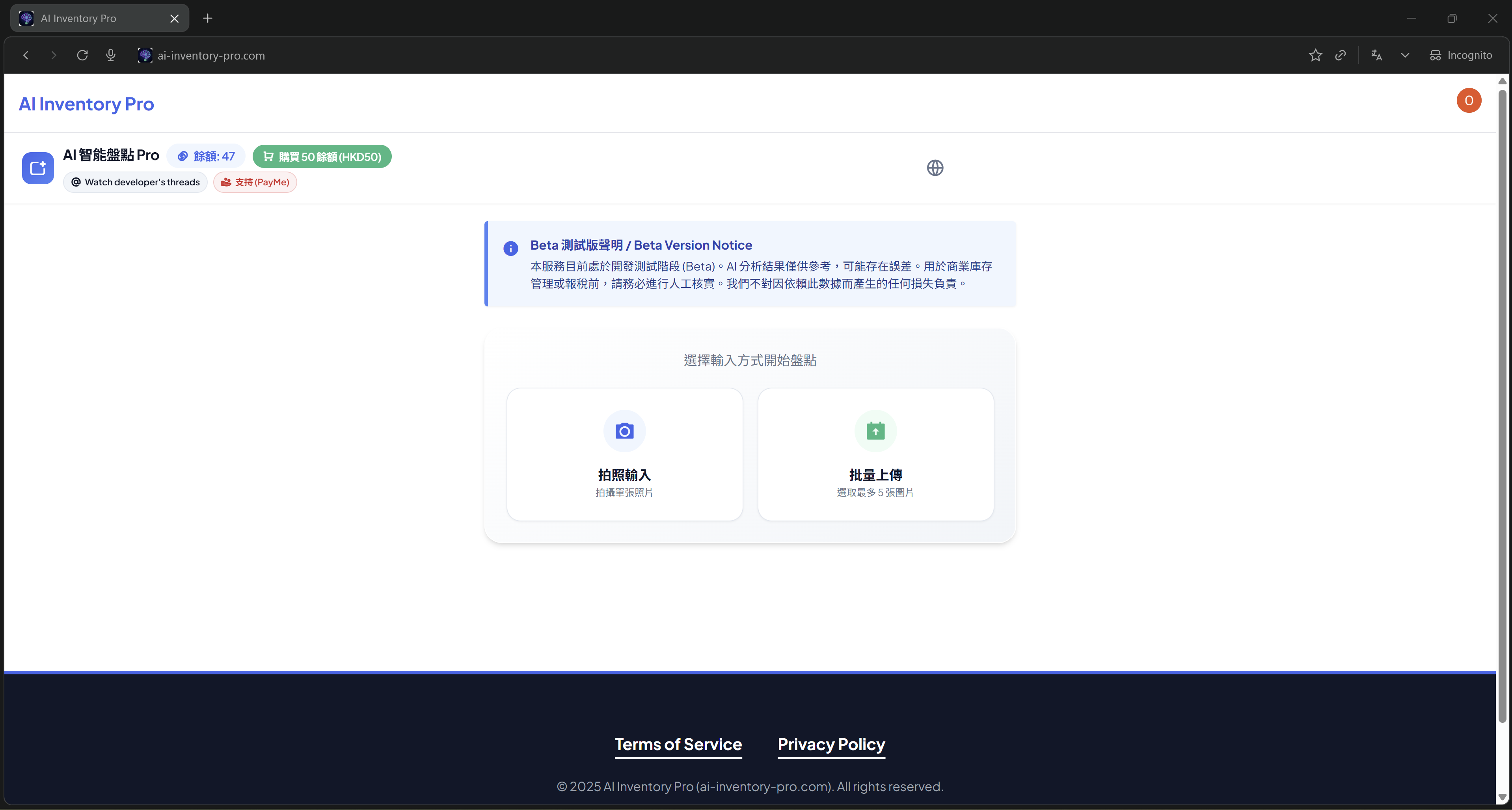Copy link using the chain icon
The image size is (1512, 810).
[x=1341, y=55]
